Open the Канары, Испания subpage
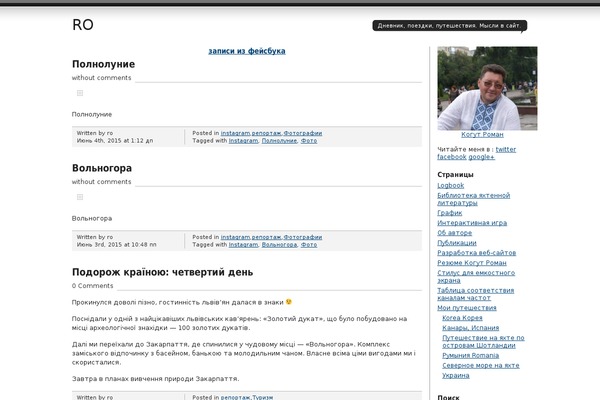The image size is (600, 400). coord(471,328)
